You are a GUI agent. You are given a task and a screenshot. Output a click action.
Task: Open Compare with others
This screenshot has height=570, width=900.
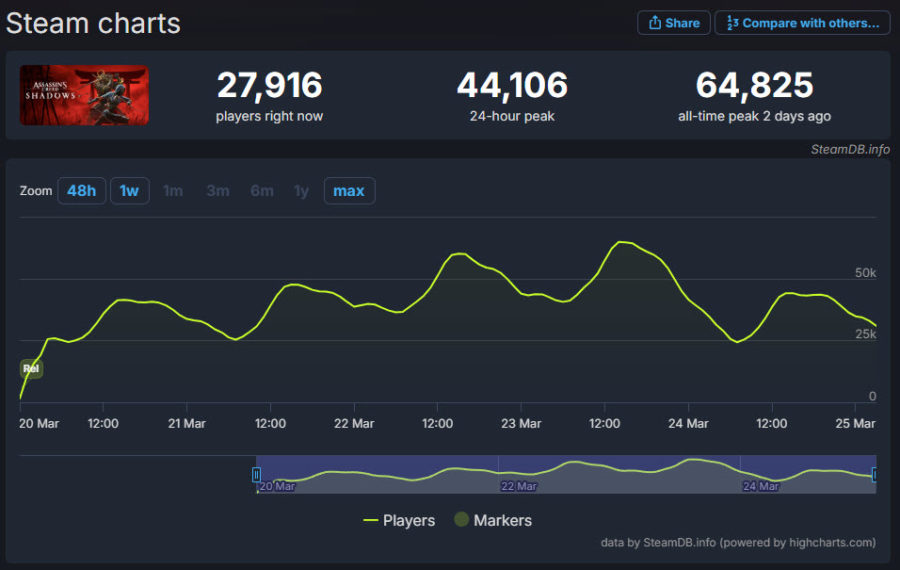[x=802, y=23]
